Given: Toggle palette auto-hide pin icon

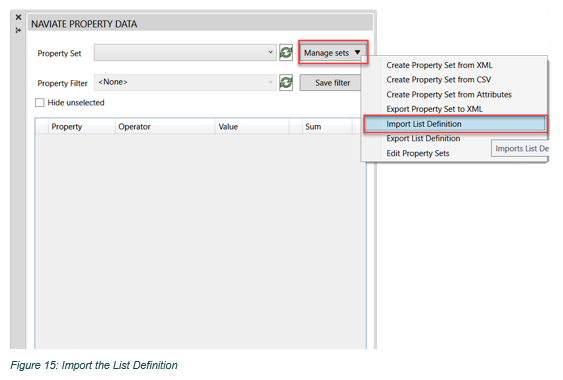Looking at the screenshot, I should tap(18, 31).
